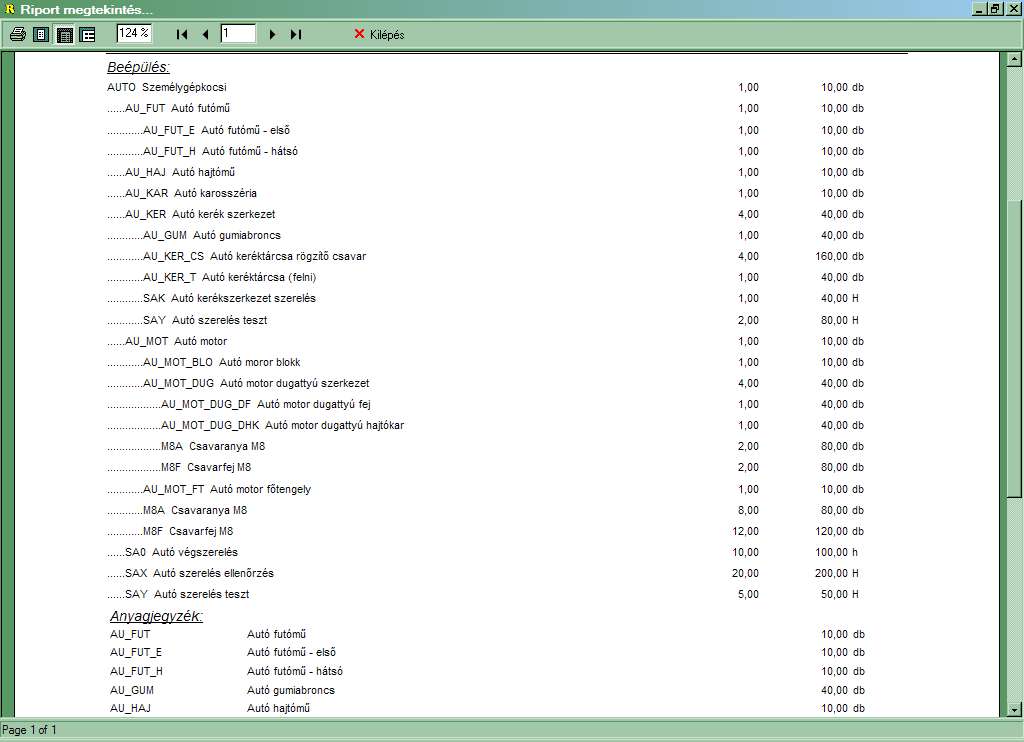Image resolution: width=1024 pixels, height=742 pixels.
Task: Select the AU_MOT_DUG_DF dugattyú fej row
Action: [486, 404]
